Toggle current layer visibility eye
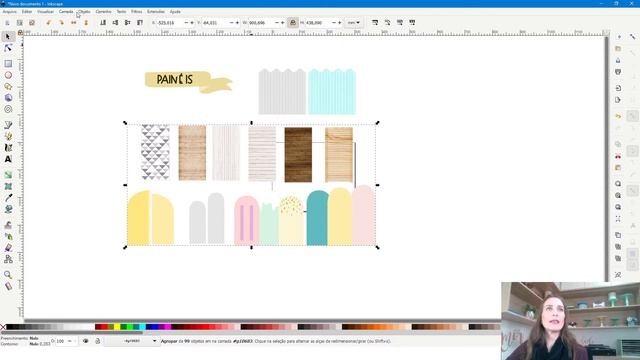This screenshot has width=640, height=360. tap(85, 341)
